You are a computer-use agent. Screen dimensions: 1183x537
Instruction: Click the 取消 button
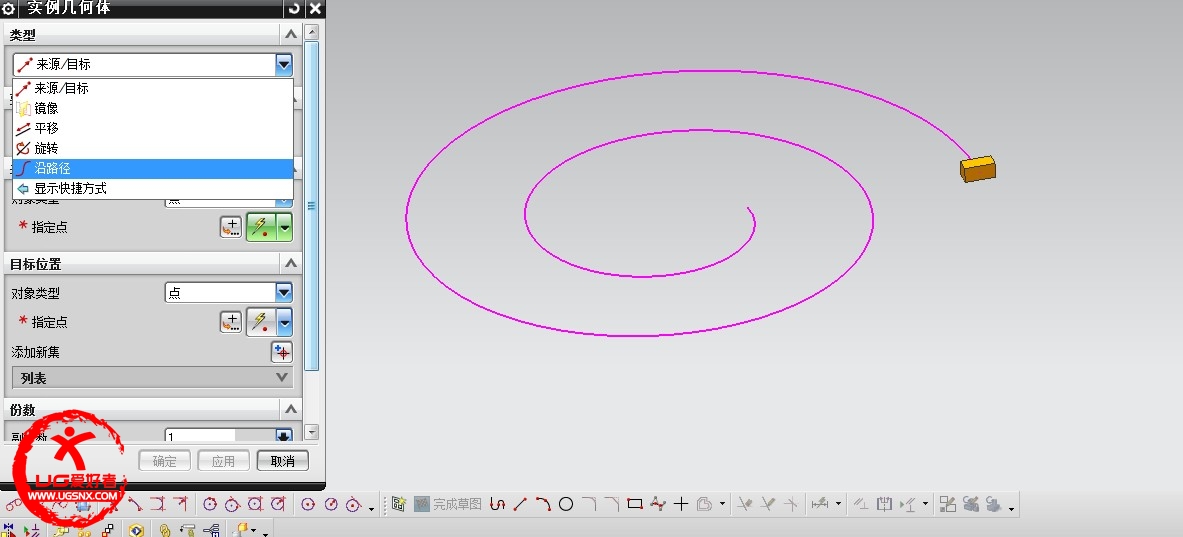282,461
